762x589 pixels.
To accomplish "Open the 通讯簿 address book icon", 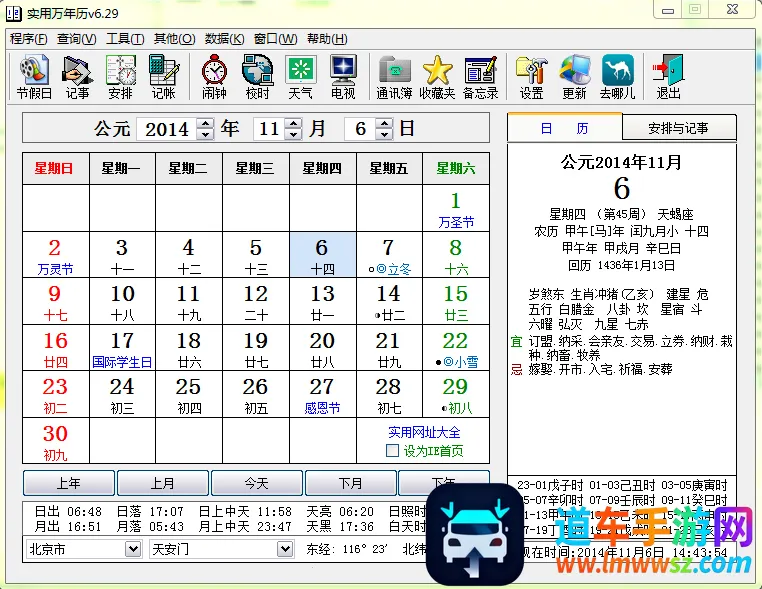I will [394, 76].
